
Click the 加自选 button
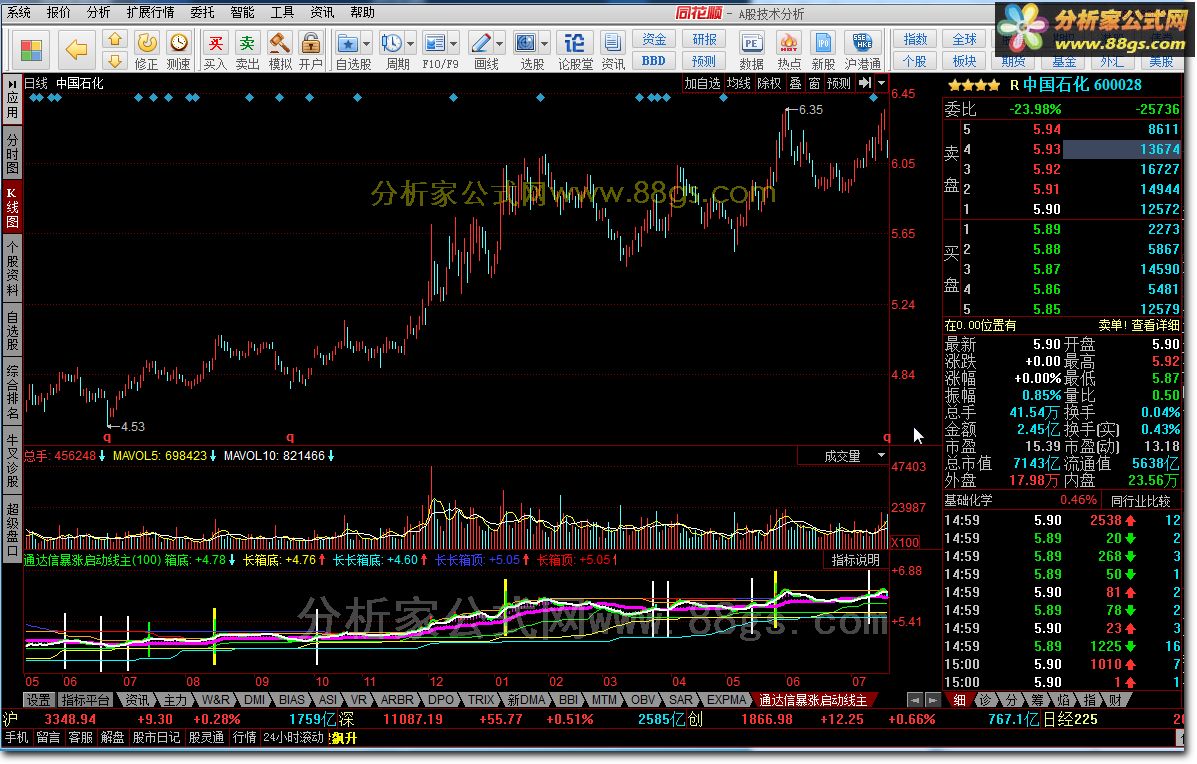click(x=702, y=83)
